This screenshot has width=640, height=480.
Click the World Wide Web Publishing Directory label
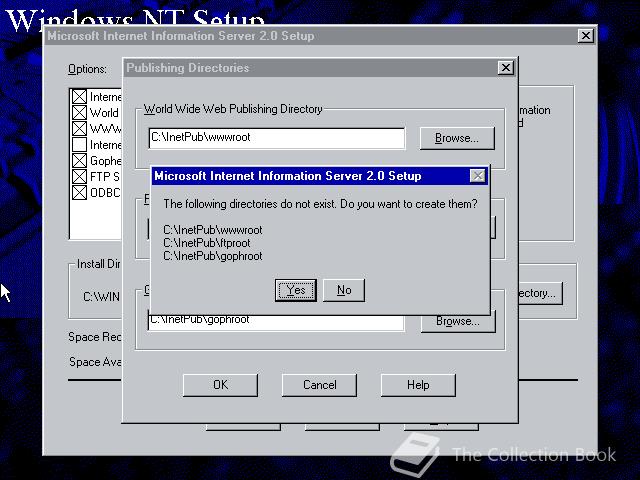pyautogui.click(x=233, y=109)
